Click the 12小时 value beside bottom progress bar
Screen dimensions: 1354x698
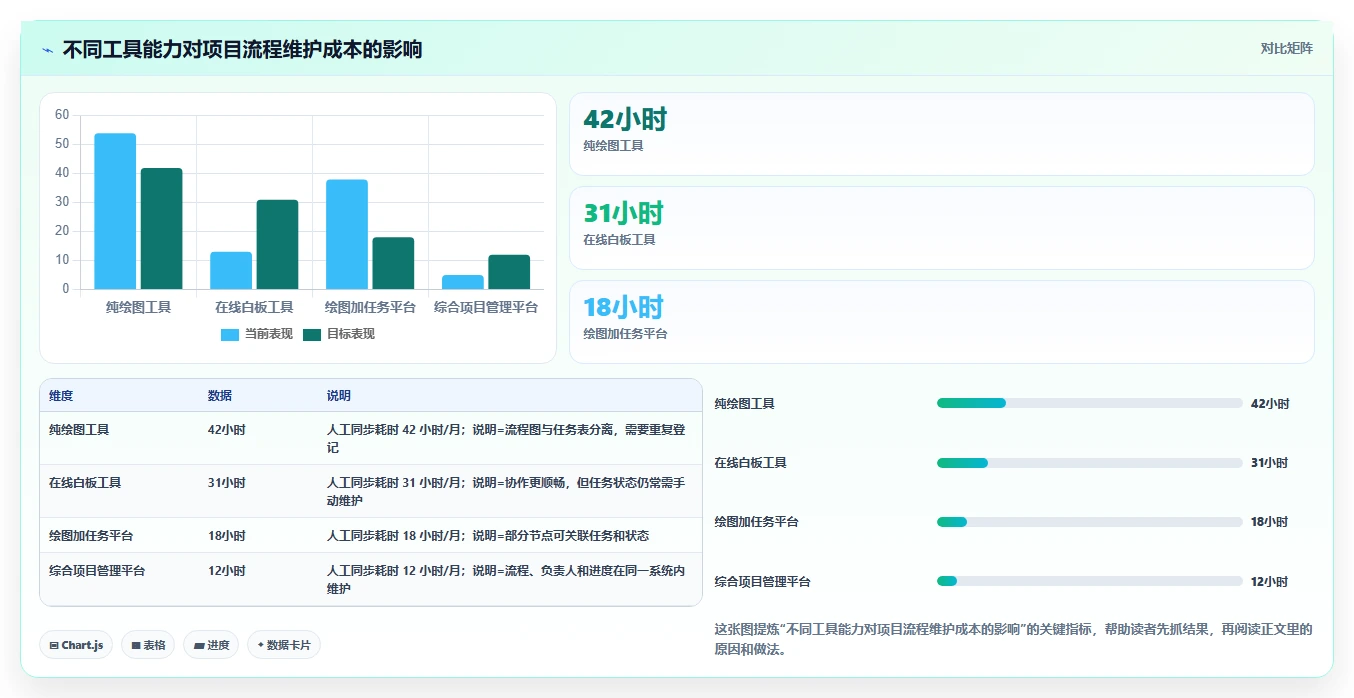tap(1269, 582)
